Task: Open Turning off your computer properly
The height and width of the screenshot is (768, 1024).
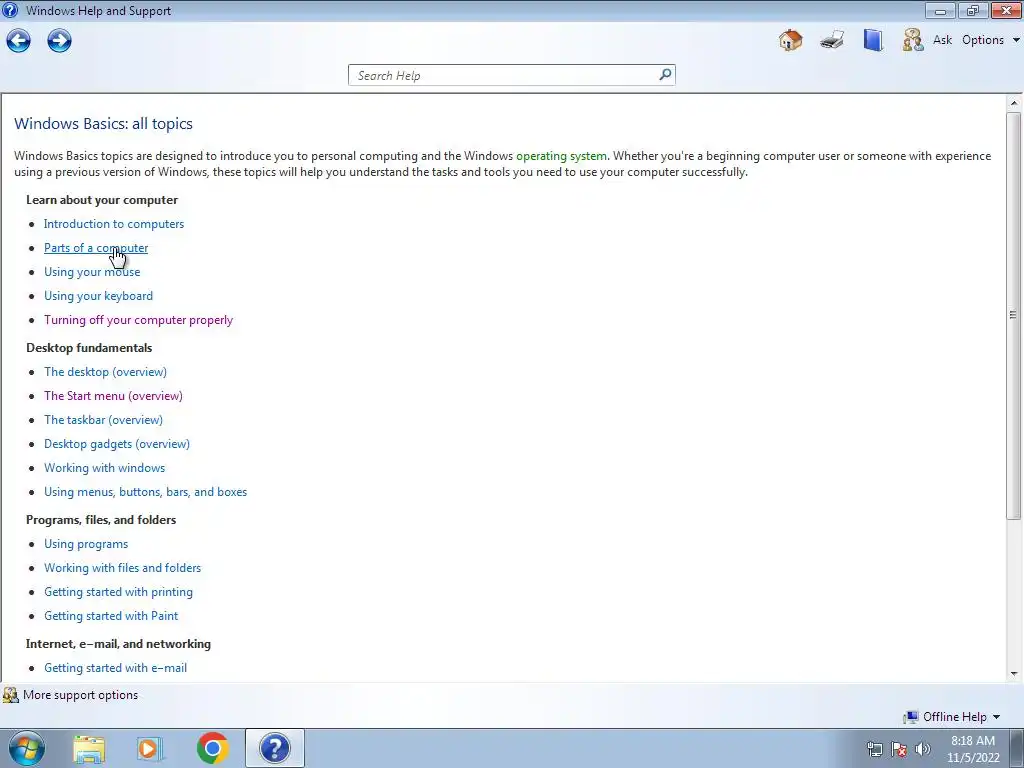Action: (138, 320)
